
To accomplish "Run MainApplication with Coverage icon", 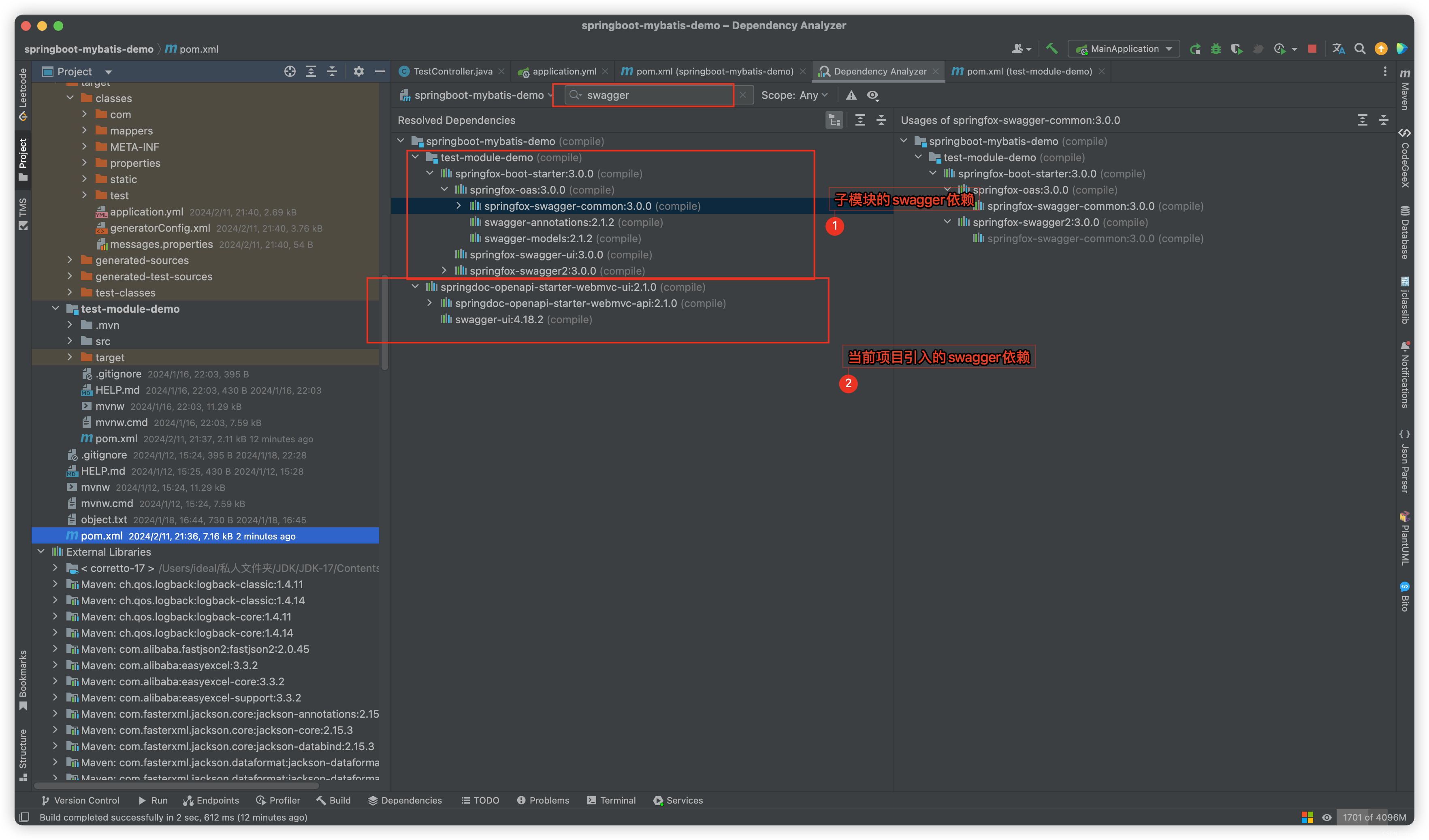I will [x=1237, y=49].
